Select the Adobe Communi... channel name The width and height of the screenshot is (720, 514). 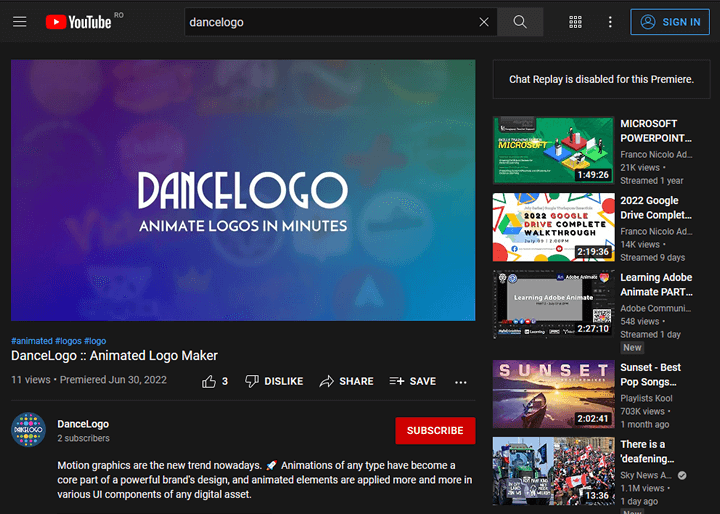(x=656, y=308)
